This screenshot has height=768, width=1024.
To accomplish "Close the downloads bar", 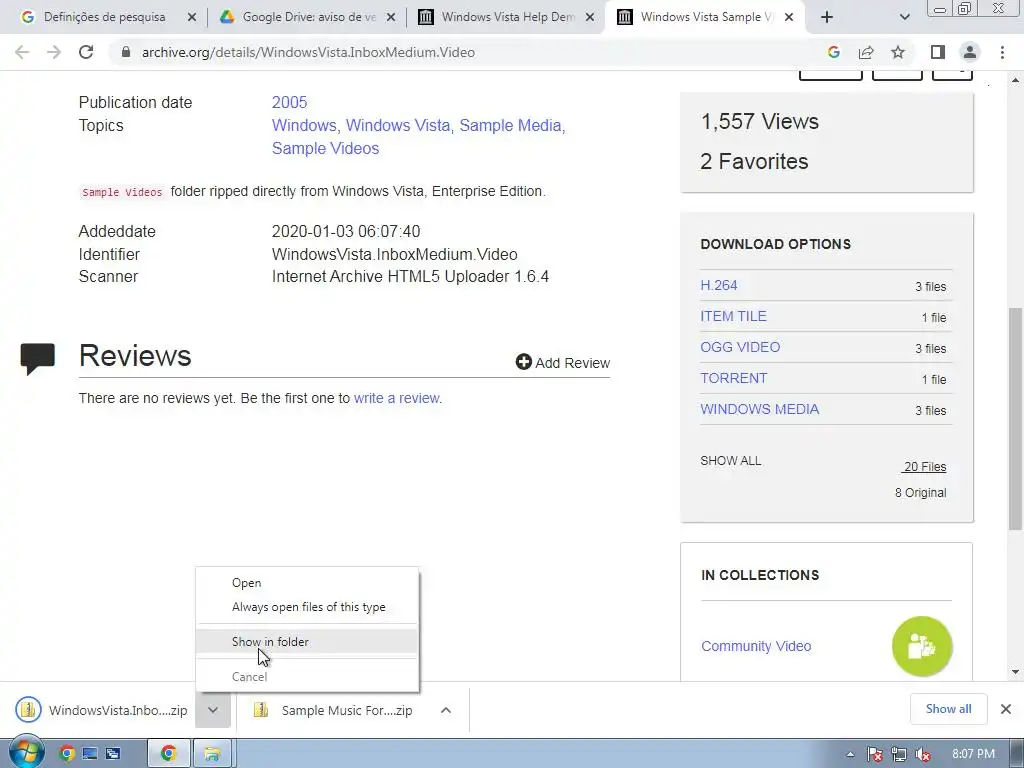I will (x=1006, y=709).
